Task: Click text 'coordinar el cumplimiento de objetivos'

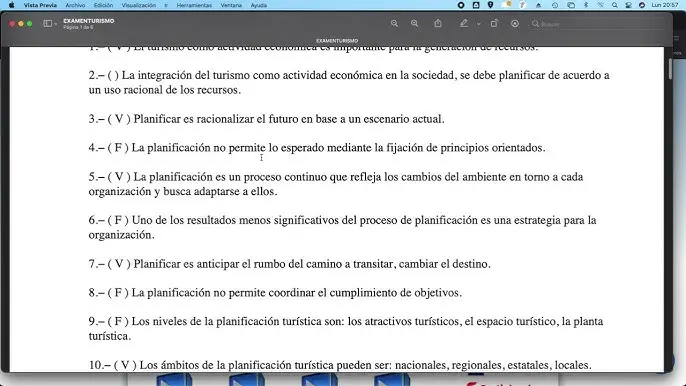Action: pyautogui.click(x=364, y=293)
